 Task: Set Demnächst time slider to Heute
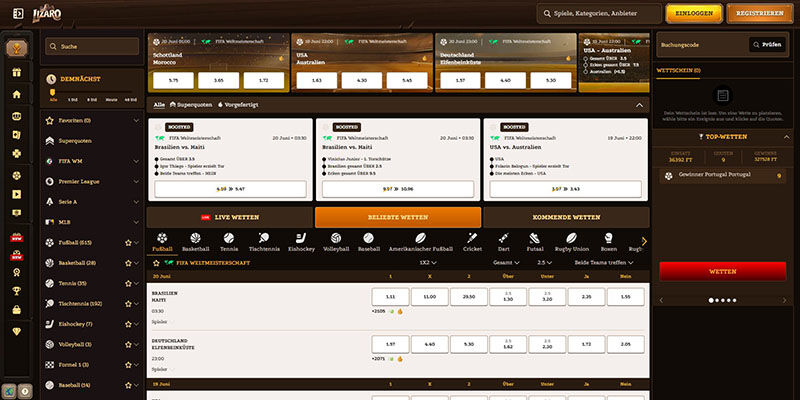(111, 100)
